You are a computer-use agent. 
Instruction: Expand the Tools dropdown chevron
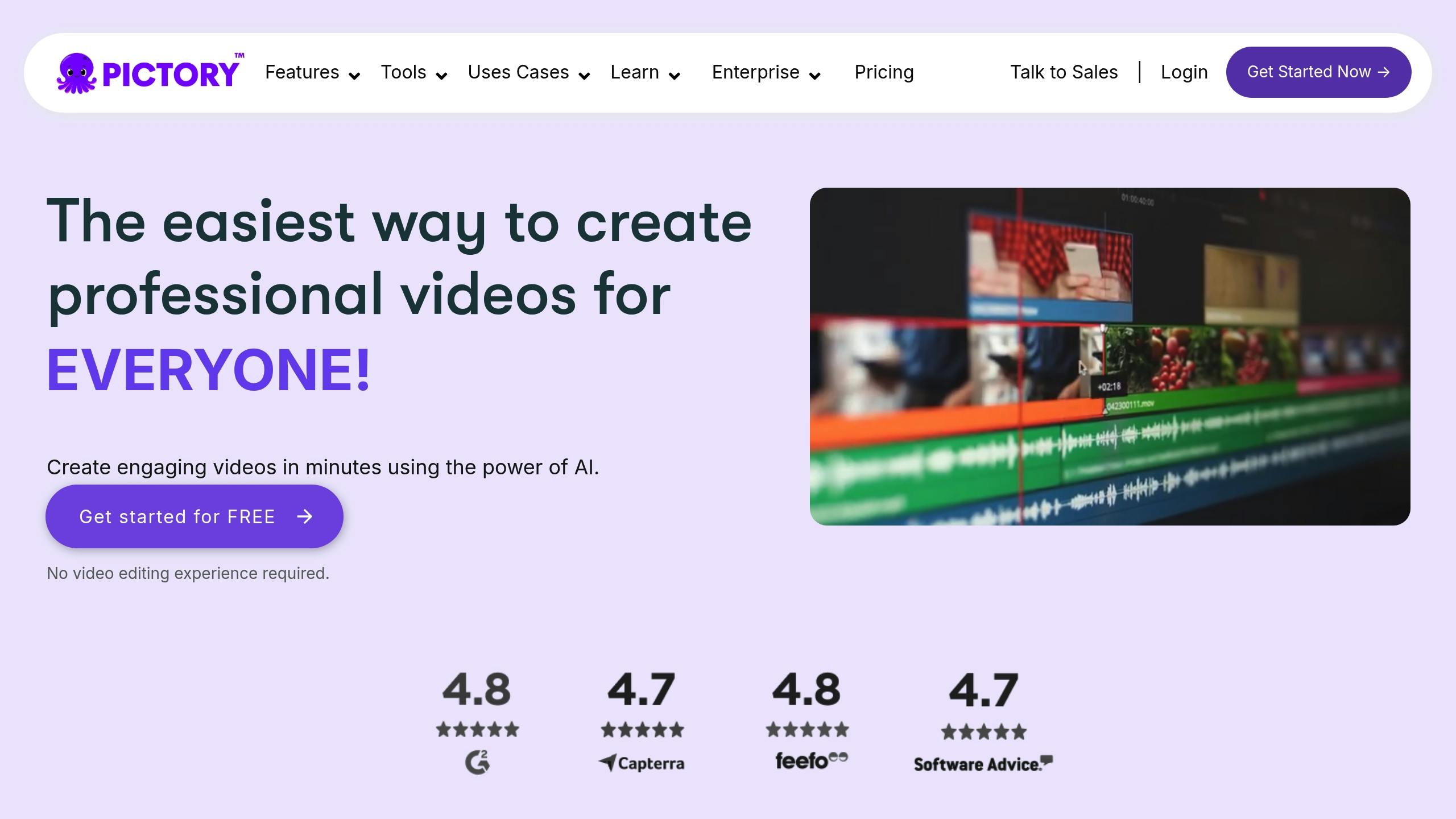[x=441, y=76]
